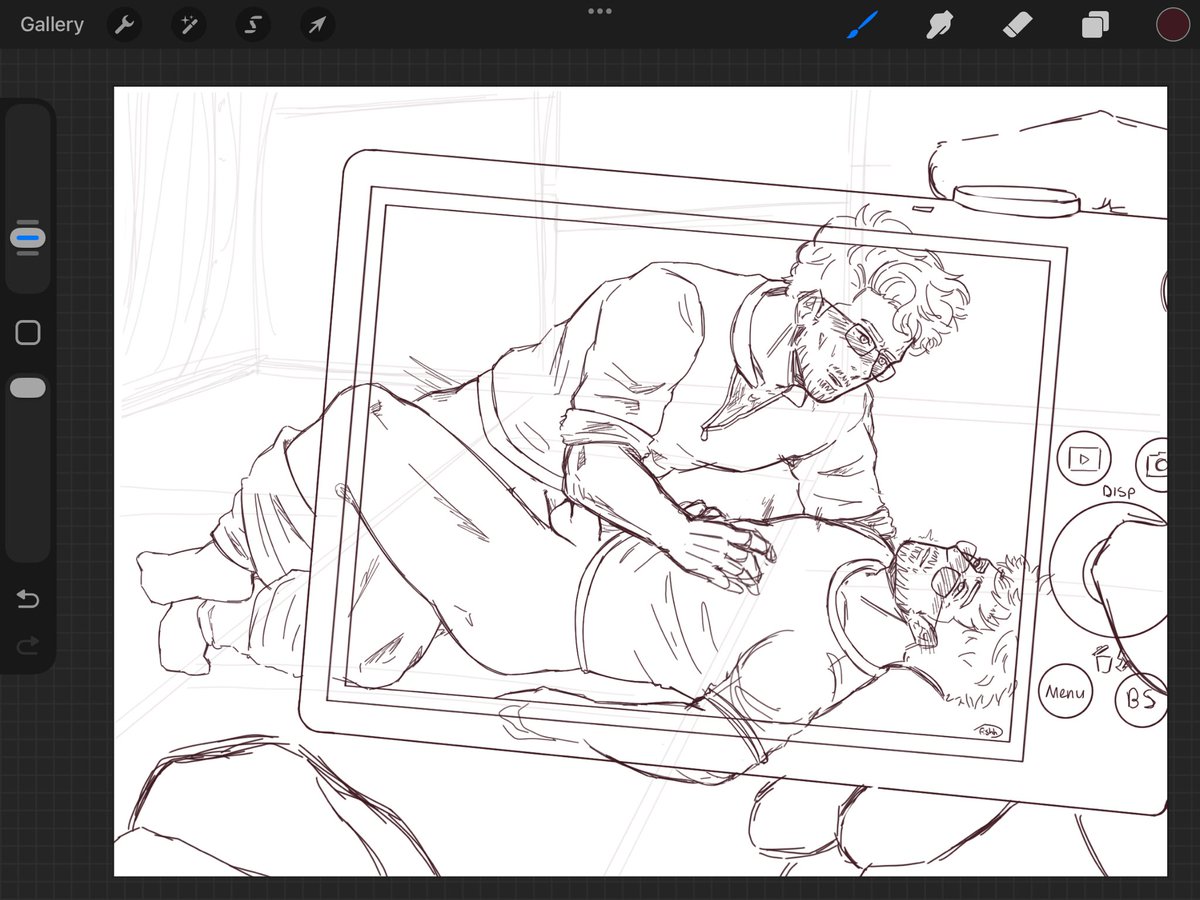
Task: Open the Adjustments magic wand menu
Action: (188, 25)
